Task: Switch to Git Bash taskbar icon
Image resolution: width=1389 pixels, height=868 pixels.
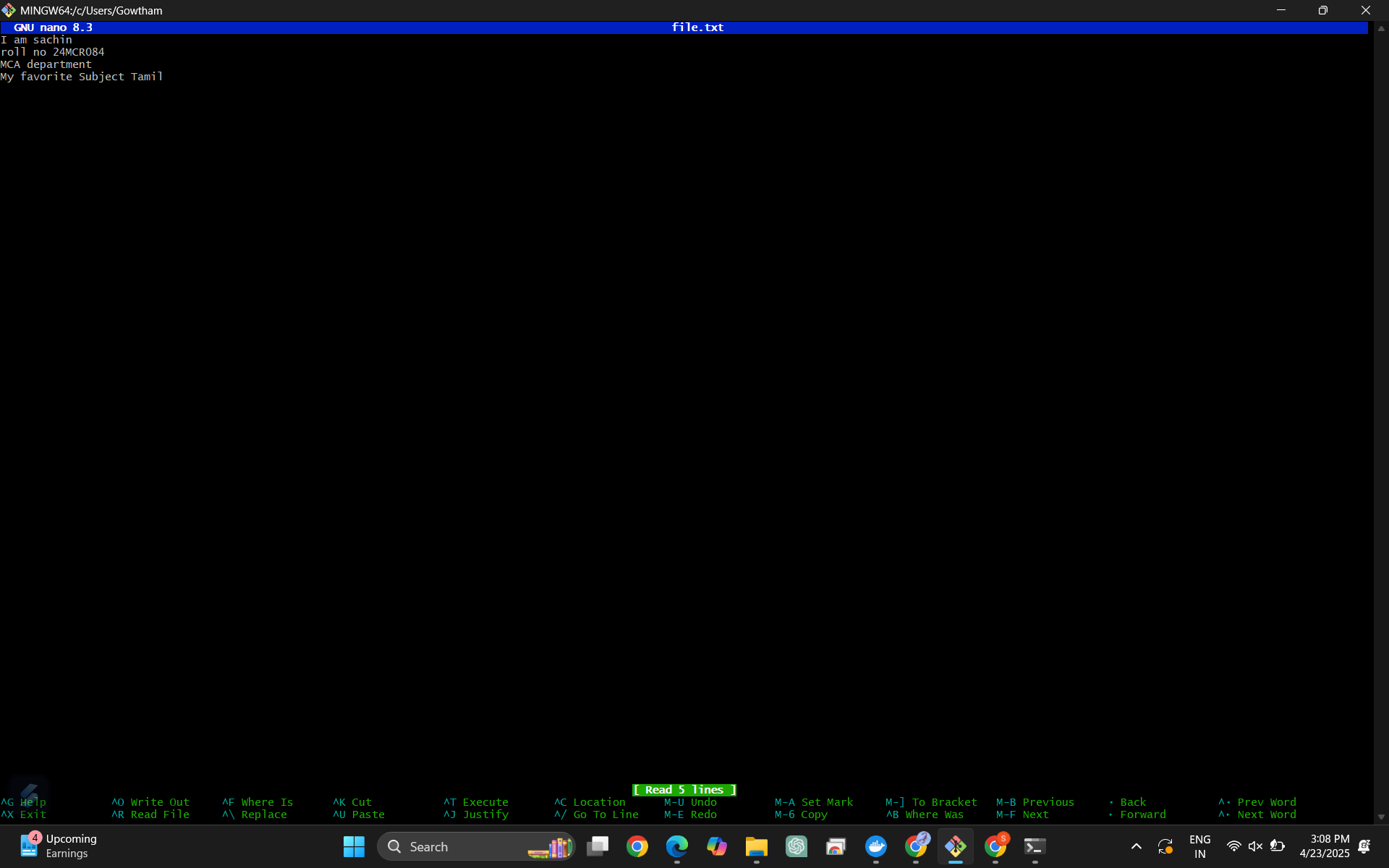Action: coord(956,846)
